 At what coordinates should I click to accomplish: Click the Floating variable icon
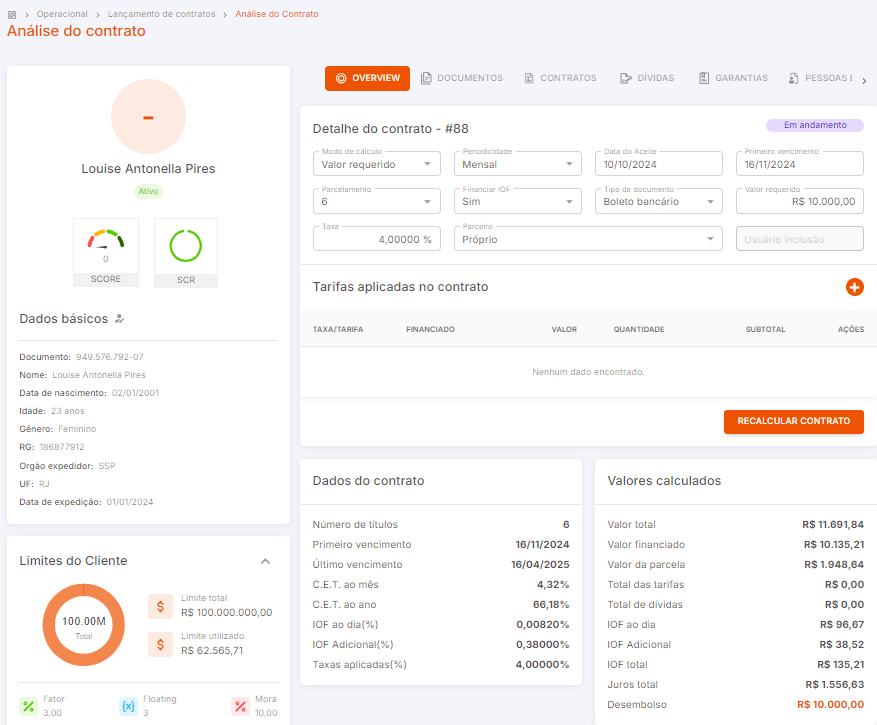[x=129, y=706]
